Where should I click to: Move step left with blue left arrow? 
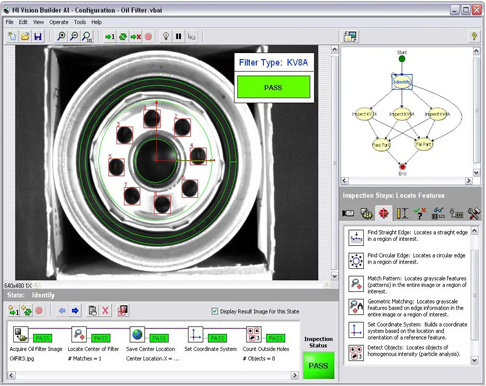(62, 311)
